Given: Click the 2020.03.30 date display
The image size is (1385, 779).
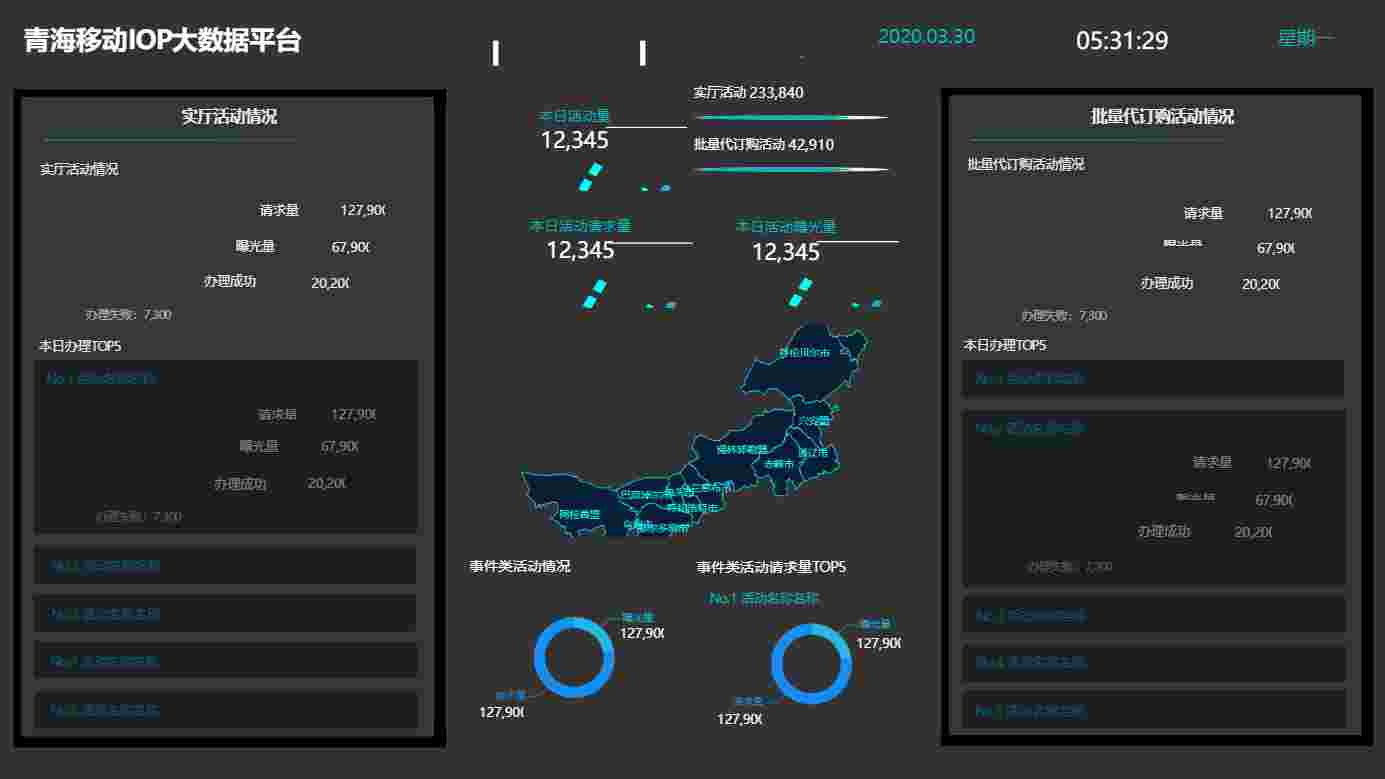Looking at the screenshot, I should pos(926,37).
